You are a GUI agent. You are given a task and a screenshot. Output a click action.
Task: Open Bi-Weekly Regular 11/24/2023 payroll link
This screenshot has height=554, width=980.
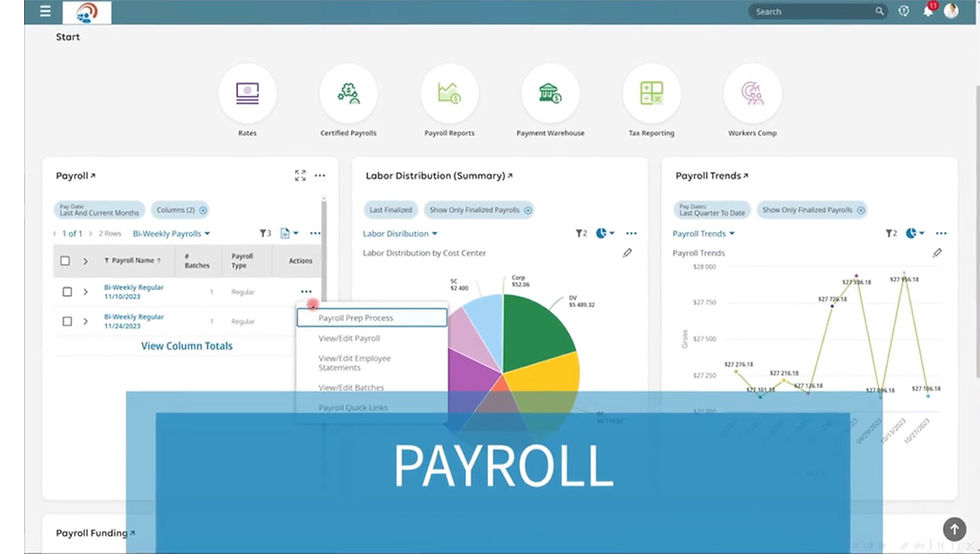pyautogui.click(x=134, y=321)
